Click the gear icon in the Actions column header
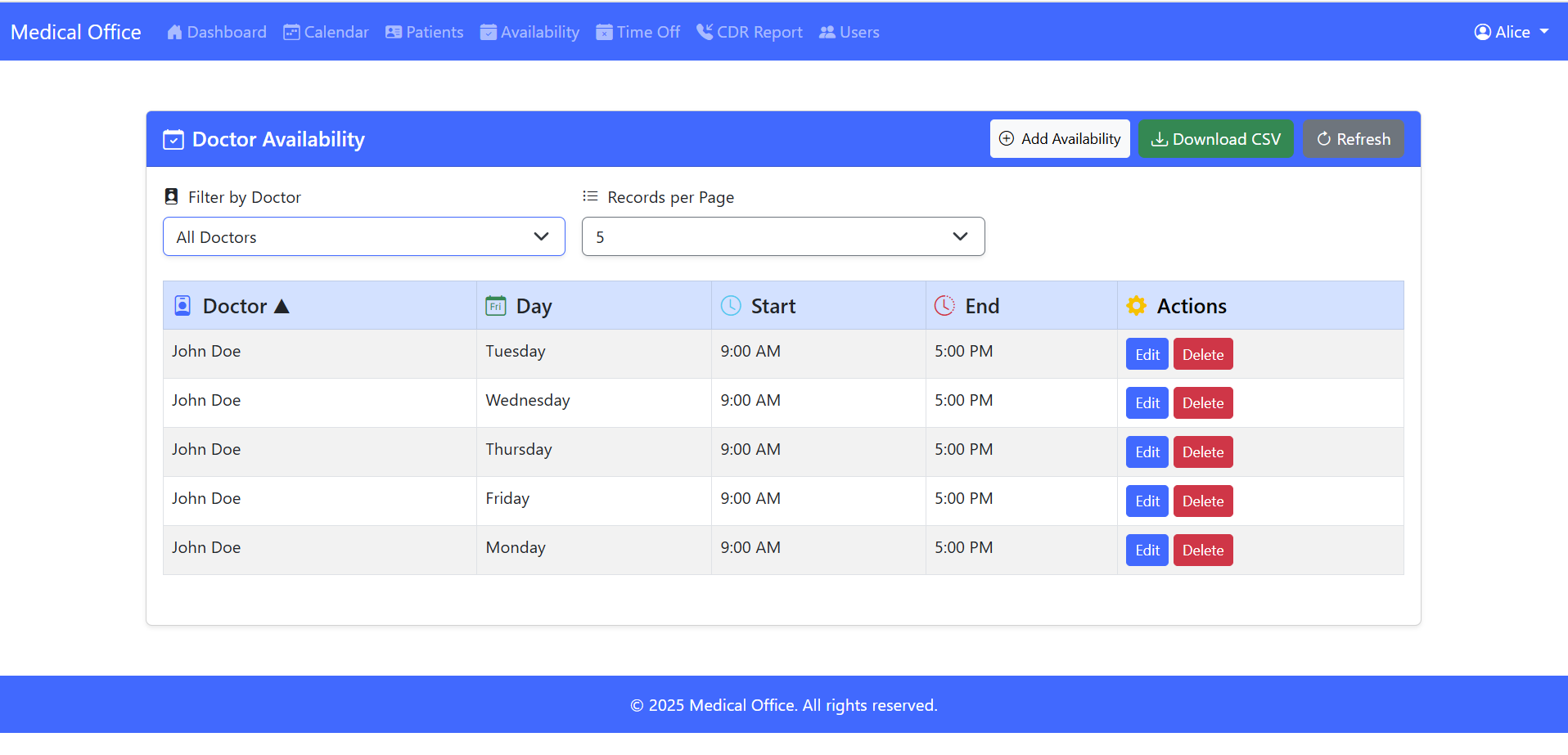The height and width of the screenshot is (755, 1568). (x=1136, y=305)
